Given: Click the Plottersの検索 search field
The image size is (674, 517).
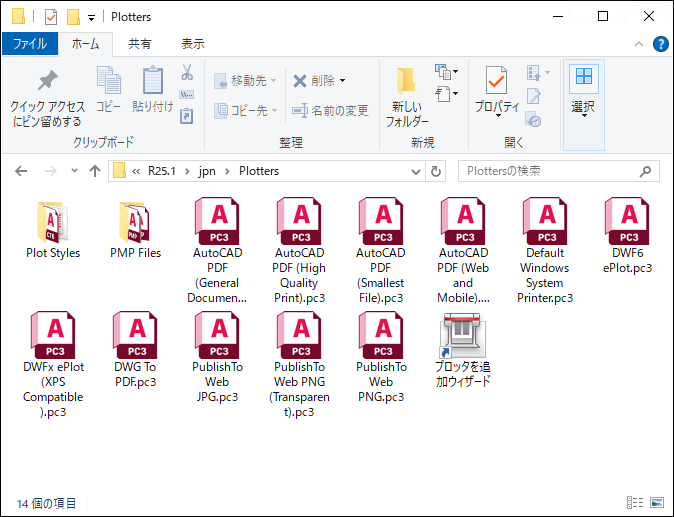Looking at the screenshot, I should [x=558, y=171].
